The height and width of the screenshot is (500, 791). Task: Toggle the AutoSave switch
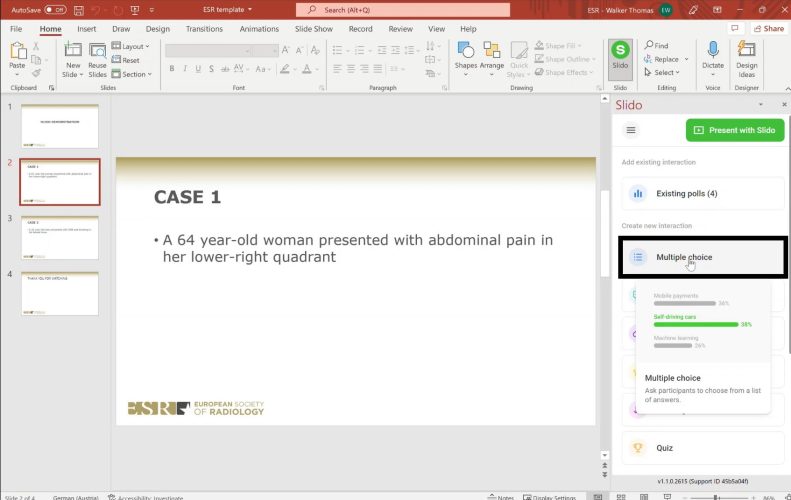point(55,9)
